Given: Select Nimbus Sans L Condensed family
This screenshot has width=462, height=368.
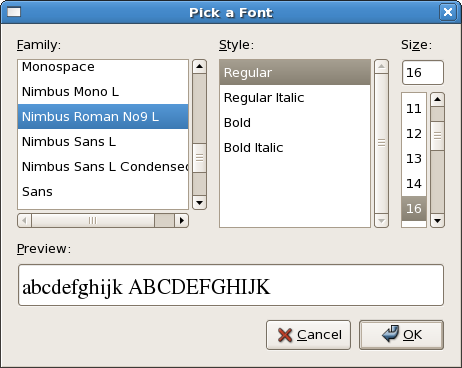Looking at the screenshot, I should pyautogui.click(x=103, y=167).
